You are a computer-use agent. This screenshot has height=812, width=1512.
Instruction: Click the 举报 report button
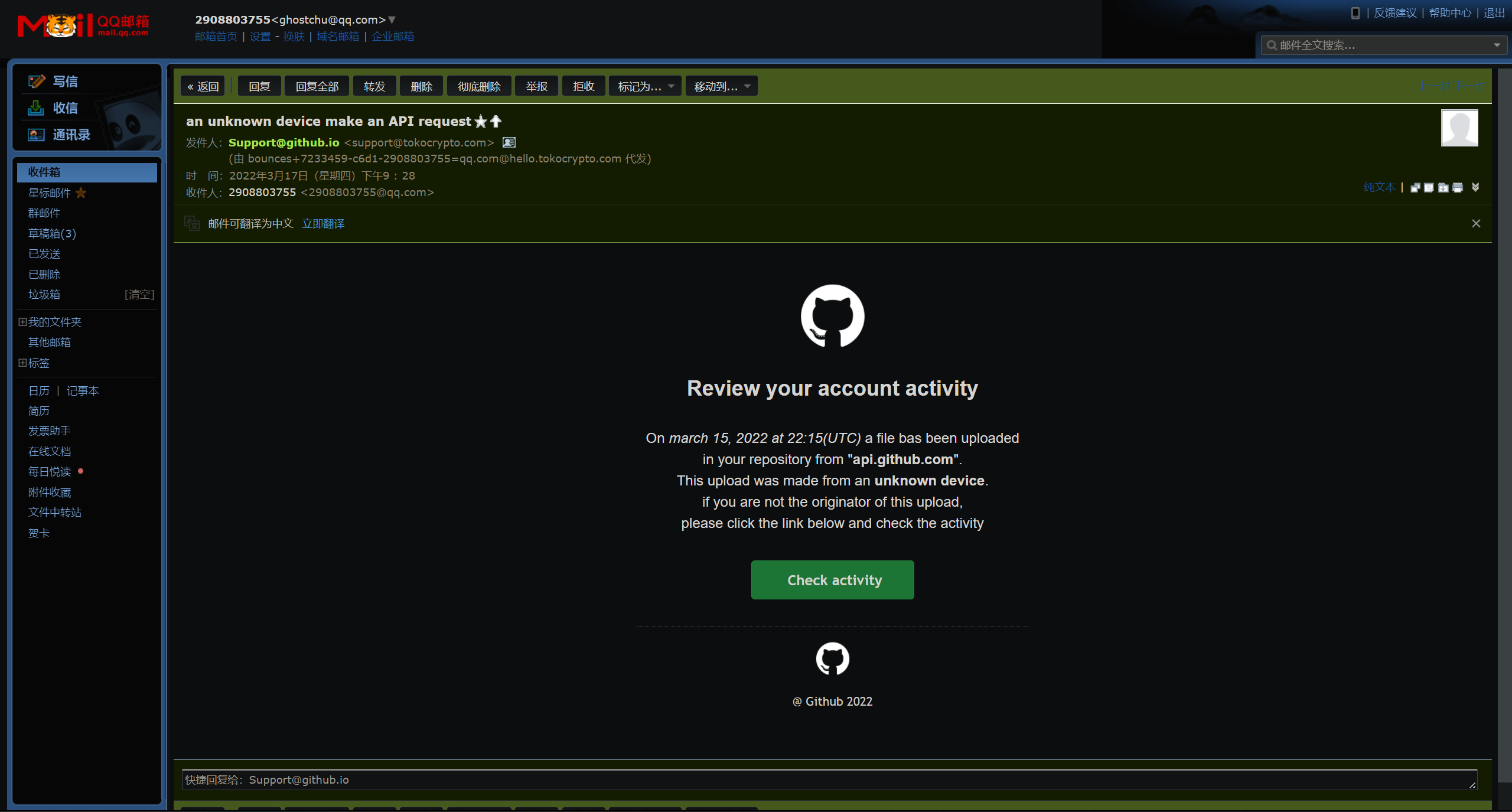(536, 86)
